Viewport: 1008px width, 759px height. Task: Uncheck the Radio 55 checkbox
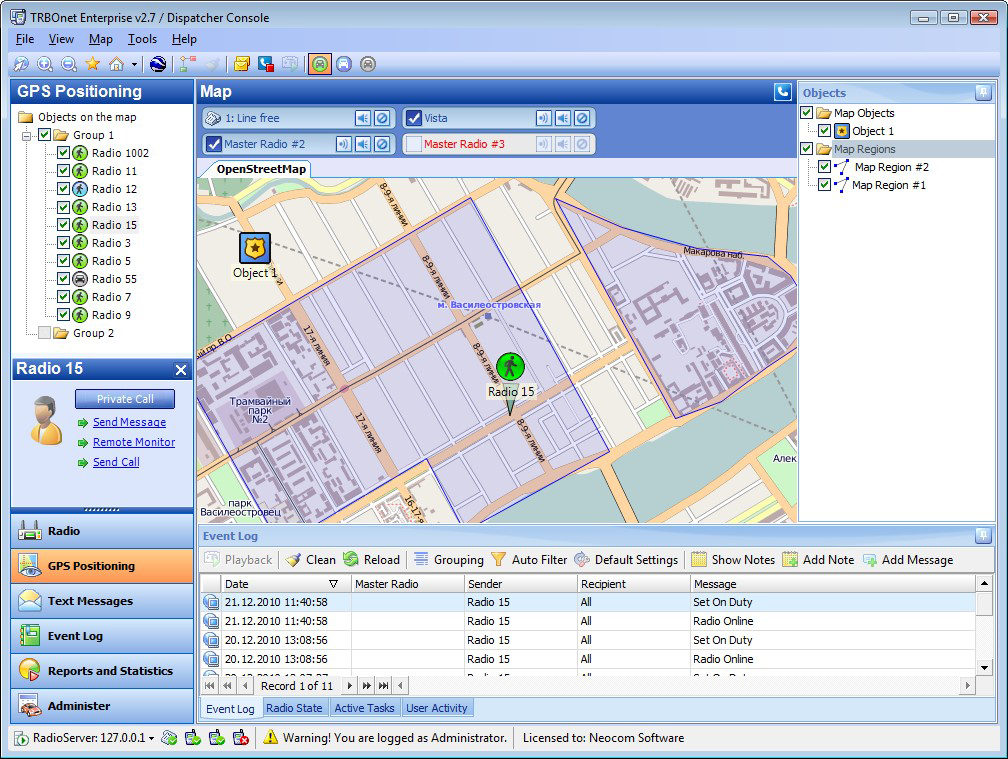point(63,279)
